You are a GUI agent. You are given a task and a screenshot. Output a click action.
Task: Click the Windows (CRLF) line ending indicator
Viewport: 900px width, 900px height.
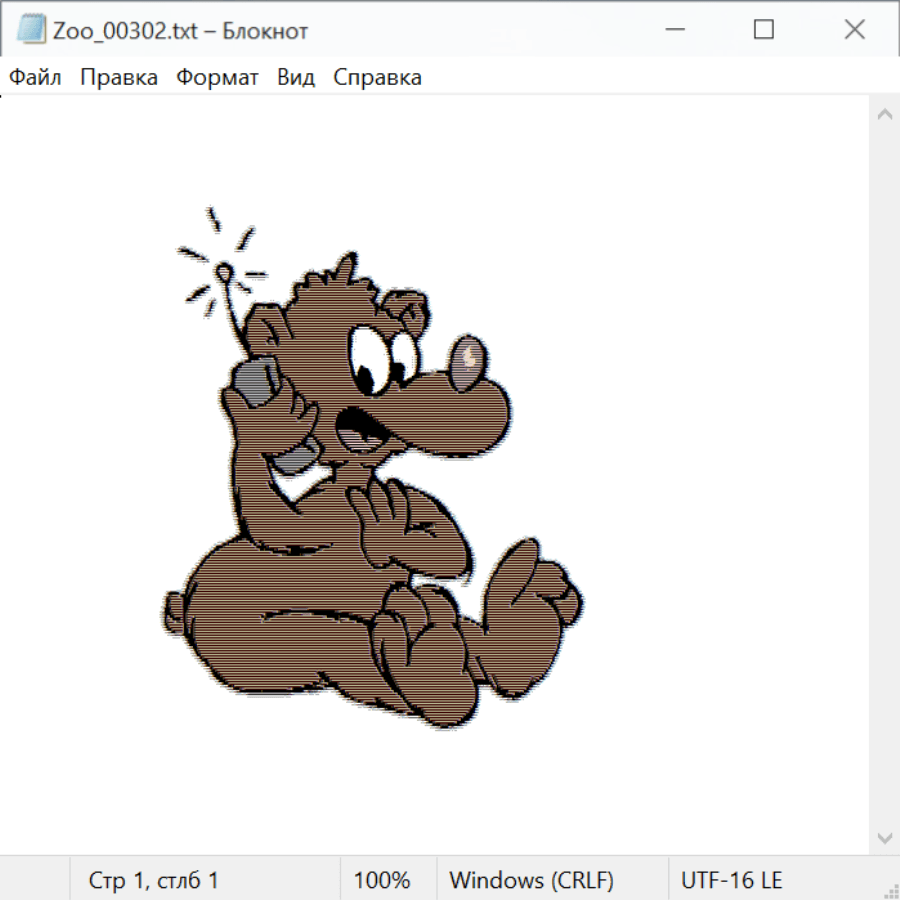pos(531,880)
